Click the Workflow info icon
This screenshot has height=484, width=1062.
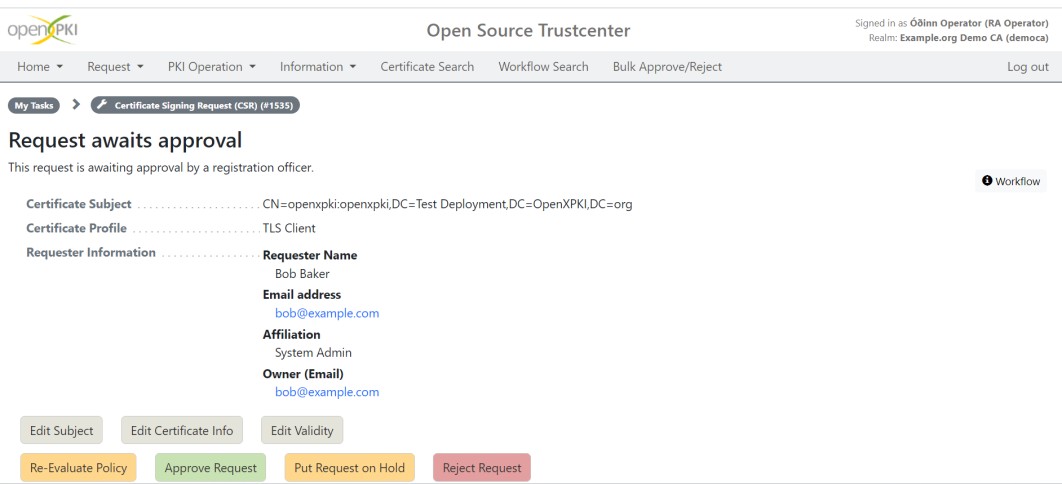click(x=987, y=181)
